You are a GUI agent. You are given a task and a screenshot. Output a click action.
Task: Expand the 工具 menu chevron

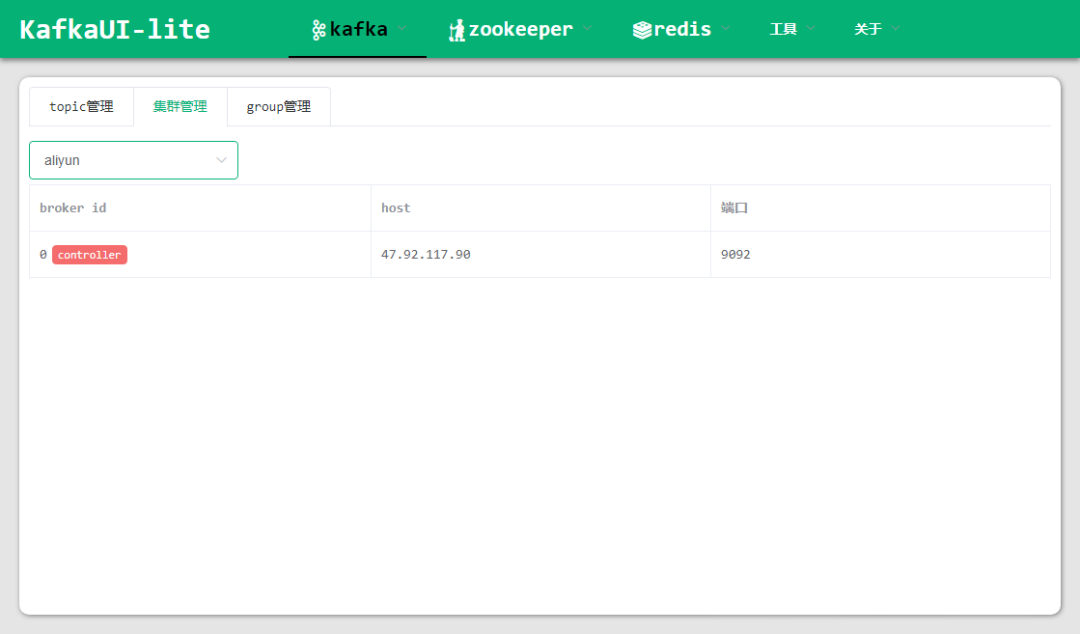(811, 28)
